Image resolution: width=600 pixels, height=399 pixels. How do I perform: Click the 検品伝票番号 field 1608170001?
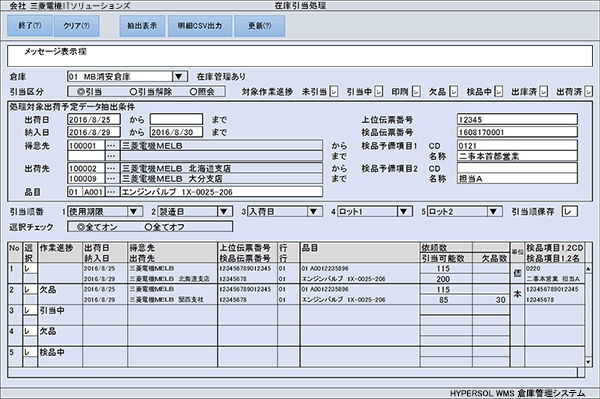point(517,132)
